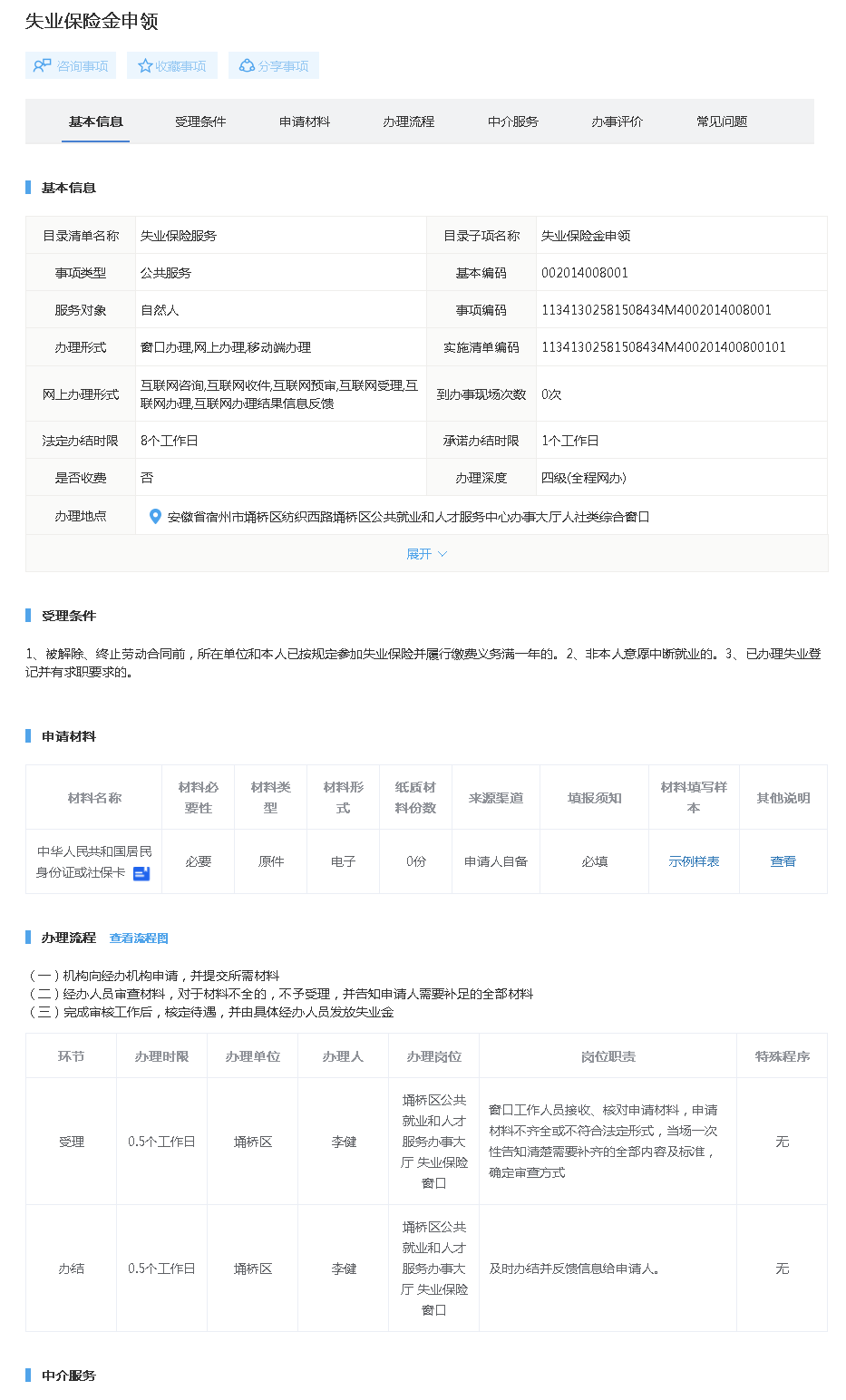846x1400 pixels.
Task: Click the 办理地点 address text
Action: coord(408,517)
